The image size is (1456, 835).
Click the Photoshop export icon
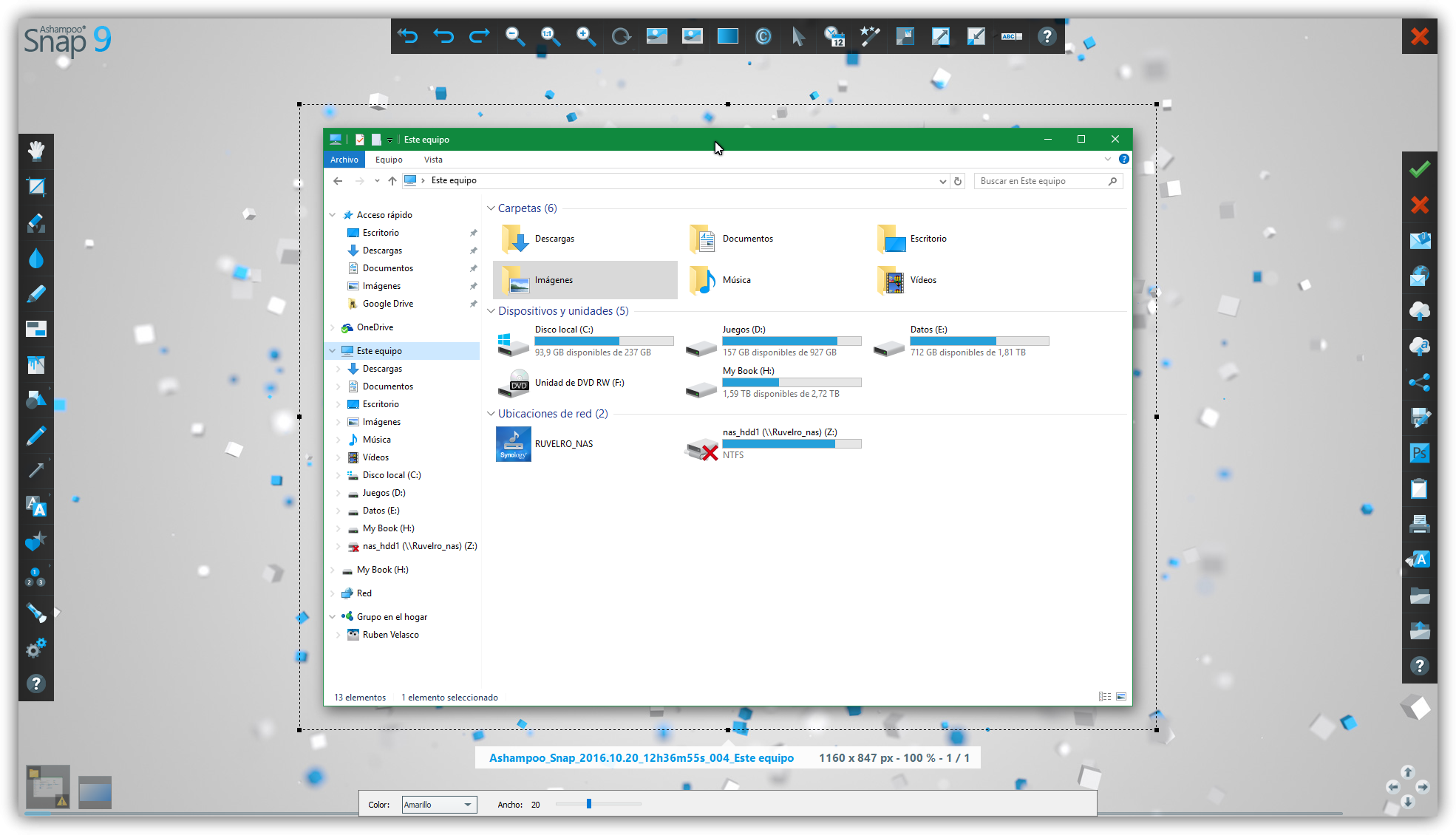click(x=1419, y=453)
